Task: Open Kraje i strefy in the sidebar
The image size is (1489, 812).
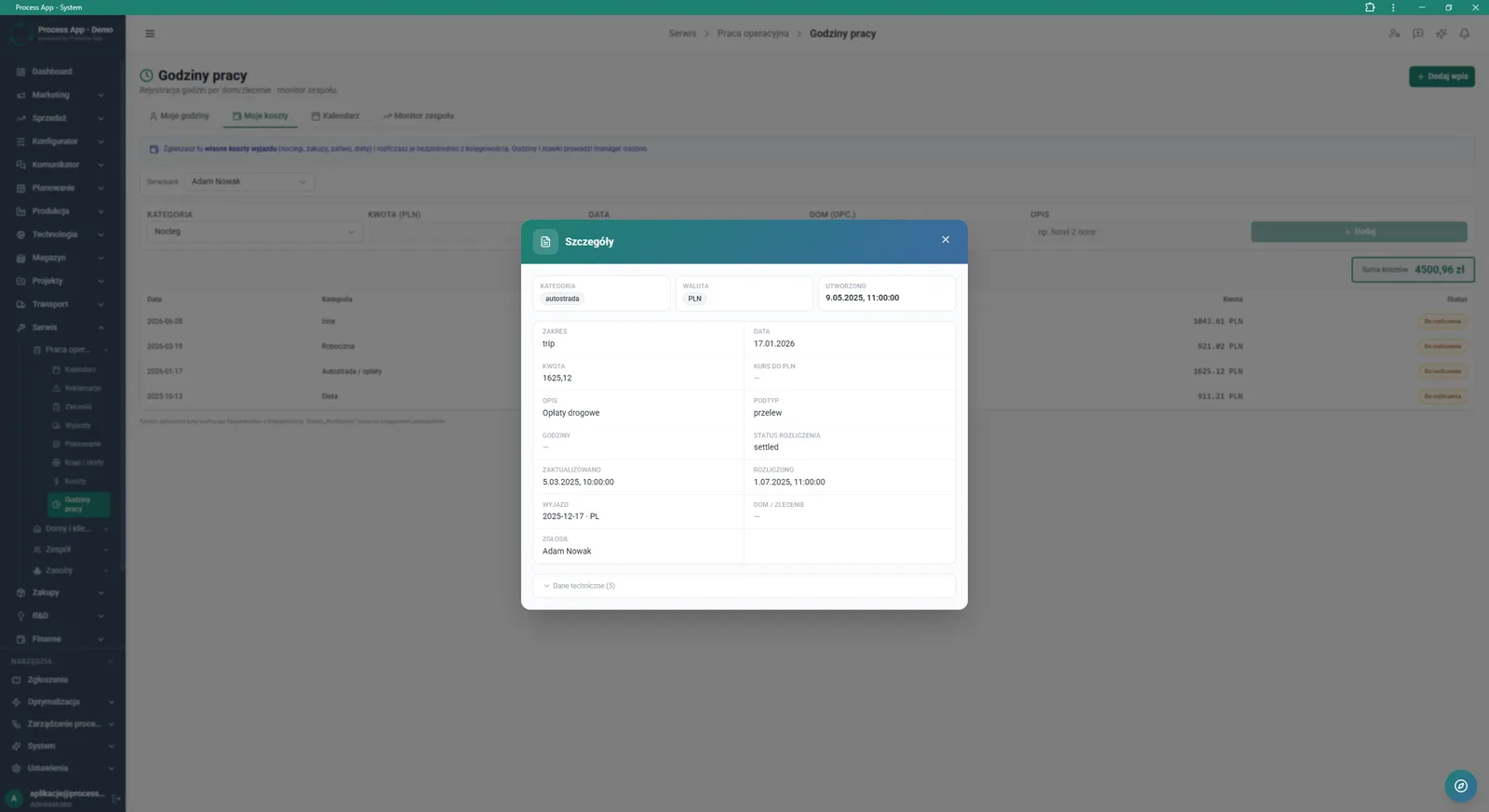Action: [79, 462]
